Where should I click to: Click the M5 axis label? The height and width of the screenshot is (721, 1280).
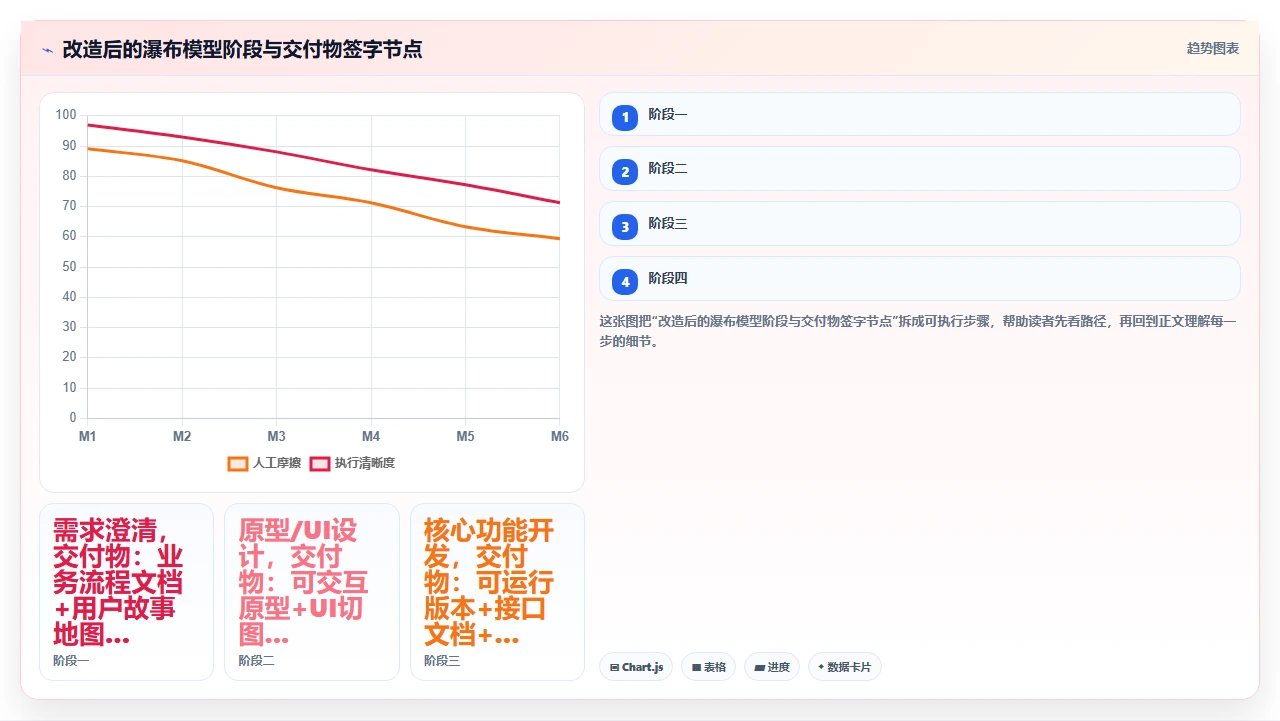(x=465, y=436)
